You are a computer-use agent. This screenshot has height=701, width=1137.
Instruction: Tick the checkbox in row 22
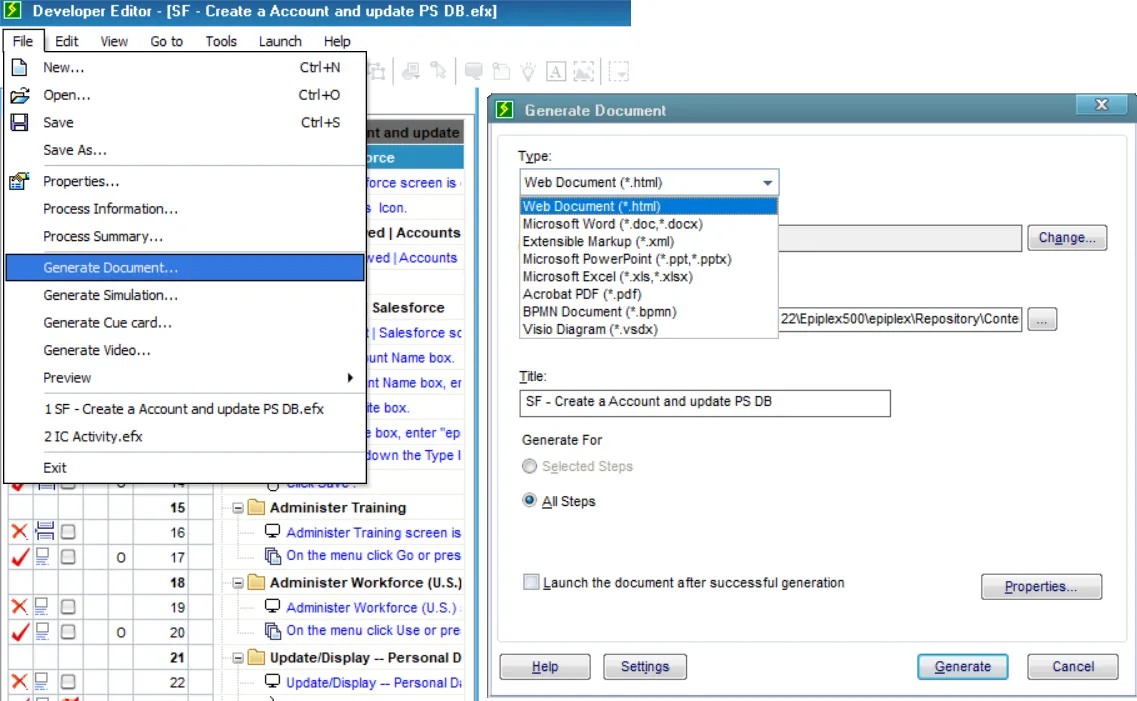pos(68,682)
